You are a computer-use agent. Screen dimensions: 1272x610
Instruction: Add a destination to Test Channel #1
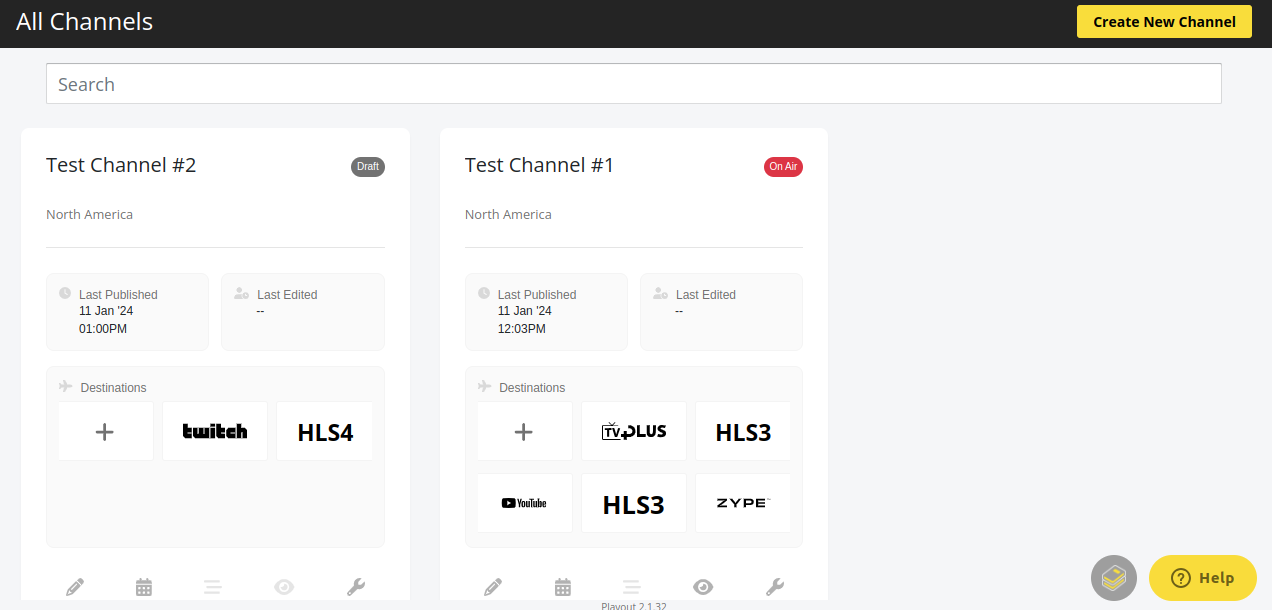click(524, 432)
